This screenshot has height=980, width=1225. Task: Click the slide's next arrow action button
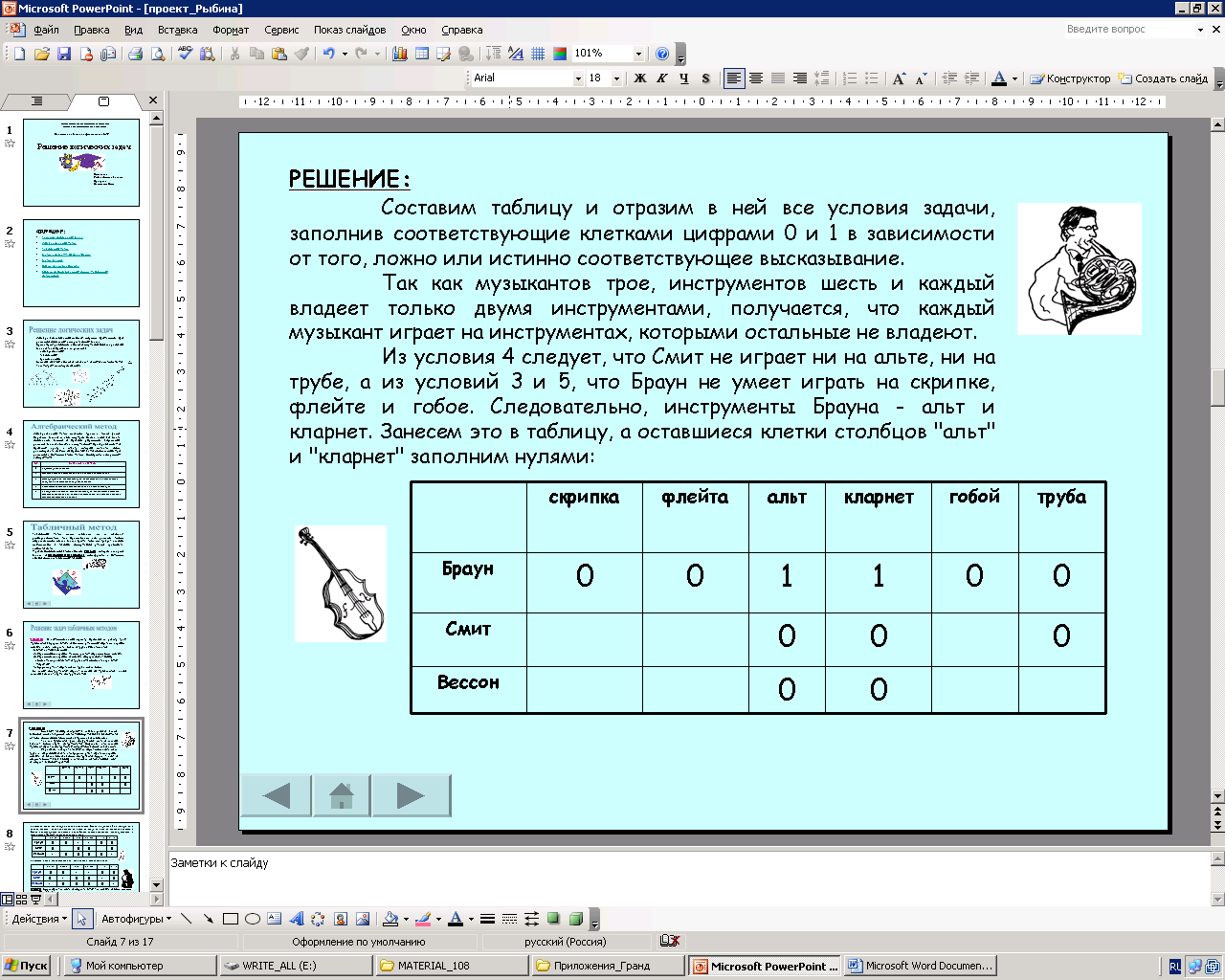tap(411, 795)
